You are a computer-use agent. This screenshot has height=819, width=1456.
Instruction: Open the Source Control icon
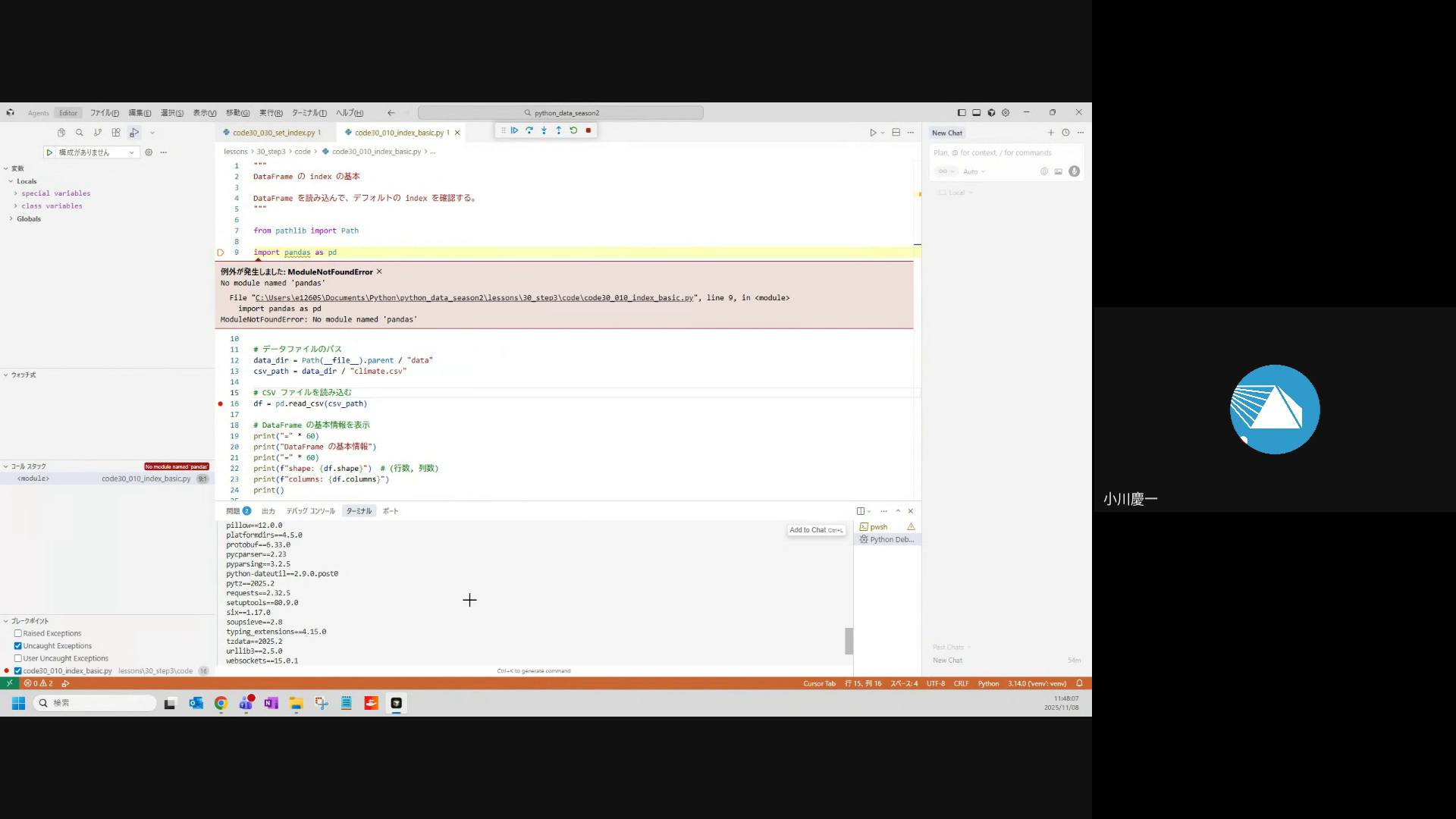tap(97, 133)
